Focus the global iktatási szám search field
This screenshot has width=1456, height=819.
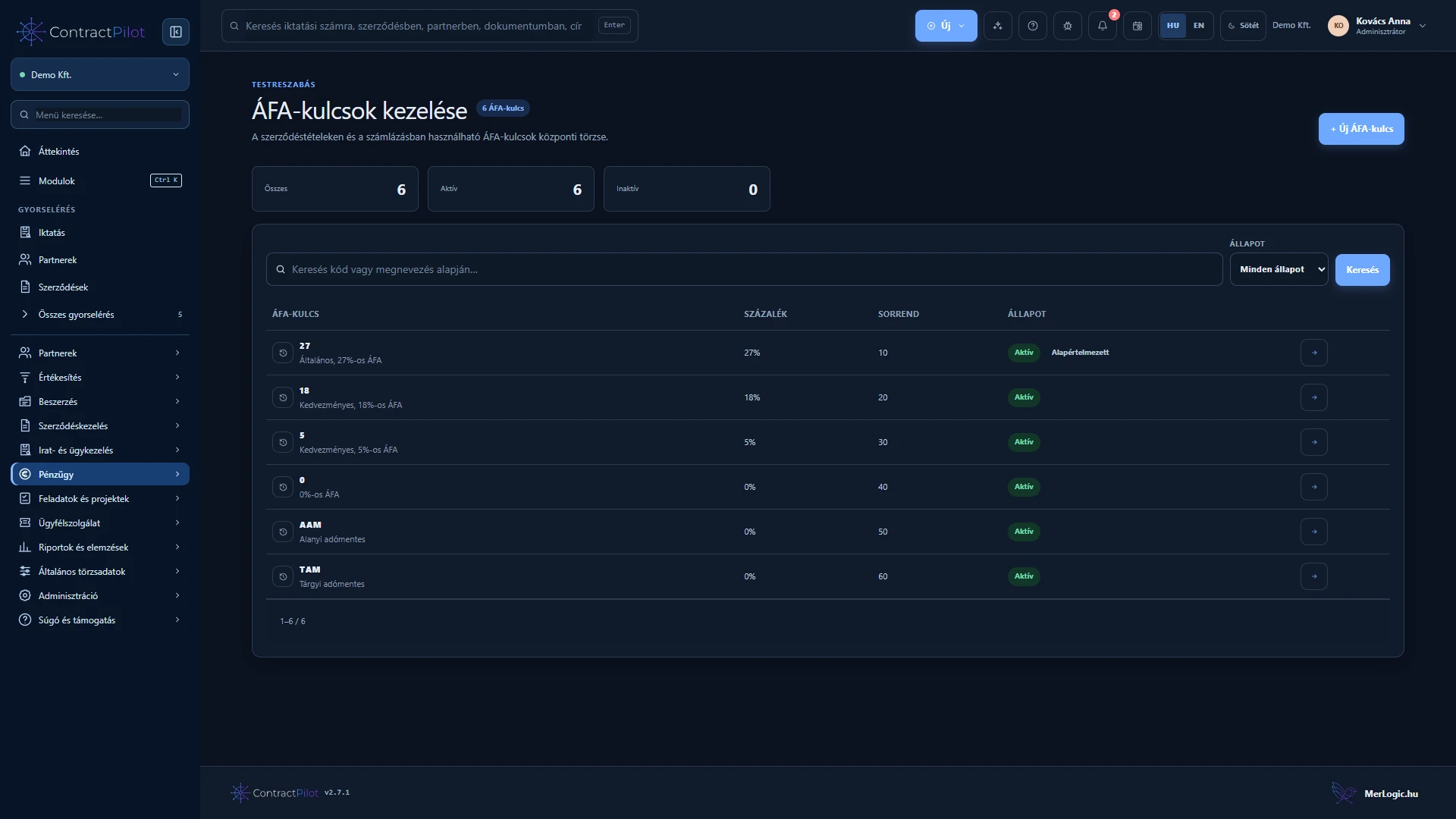tap(430, 26)
